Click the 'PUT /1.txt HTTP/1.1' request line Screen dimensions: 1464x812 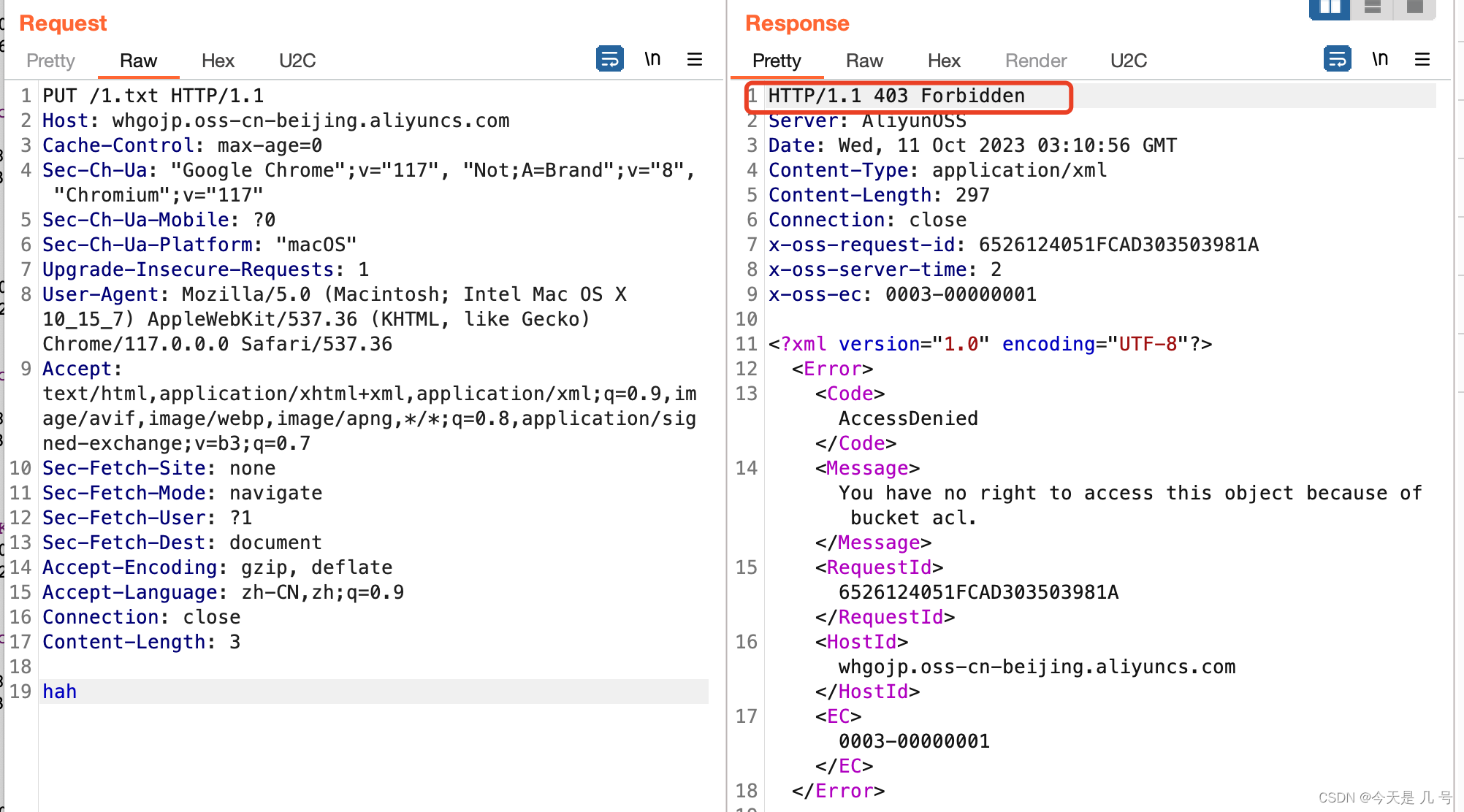(x=153, y=96)
